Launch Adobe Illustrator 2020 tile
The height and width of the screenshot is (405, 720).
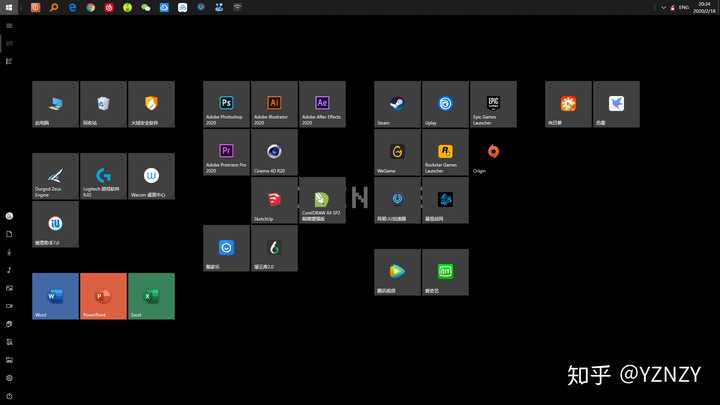click(274, 104)
